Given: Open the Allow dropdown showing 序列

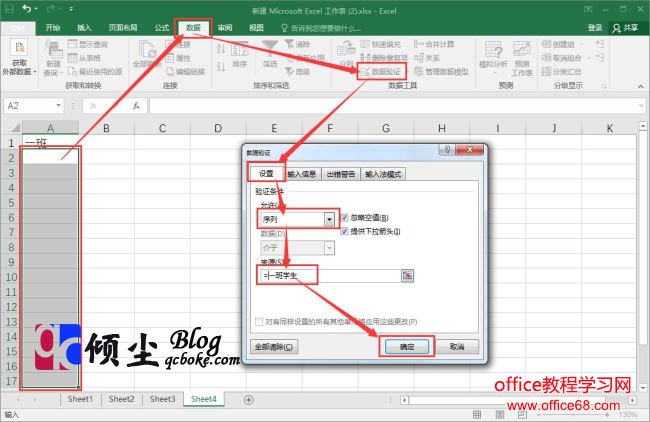Looking at the screenshot, I should click(x=329, y=219).
